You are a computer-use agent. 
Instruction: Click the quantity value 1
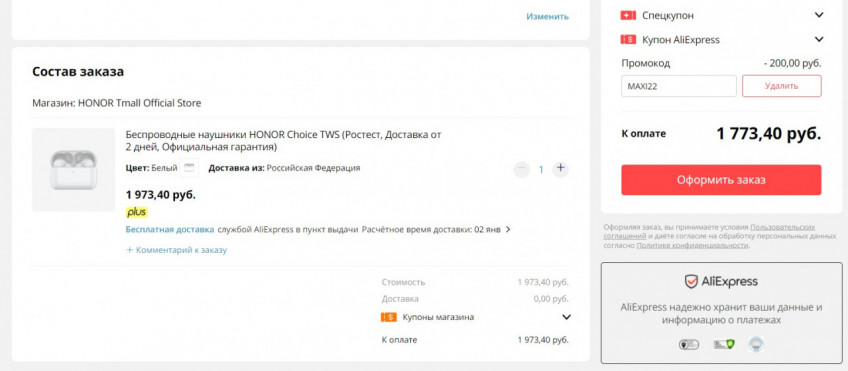[541, 170]
